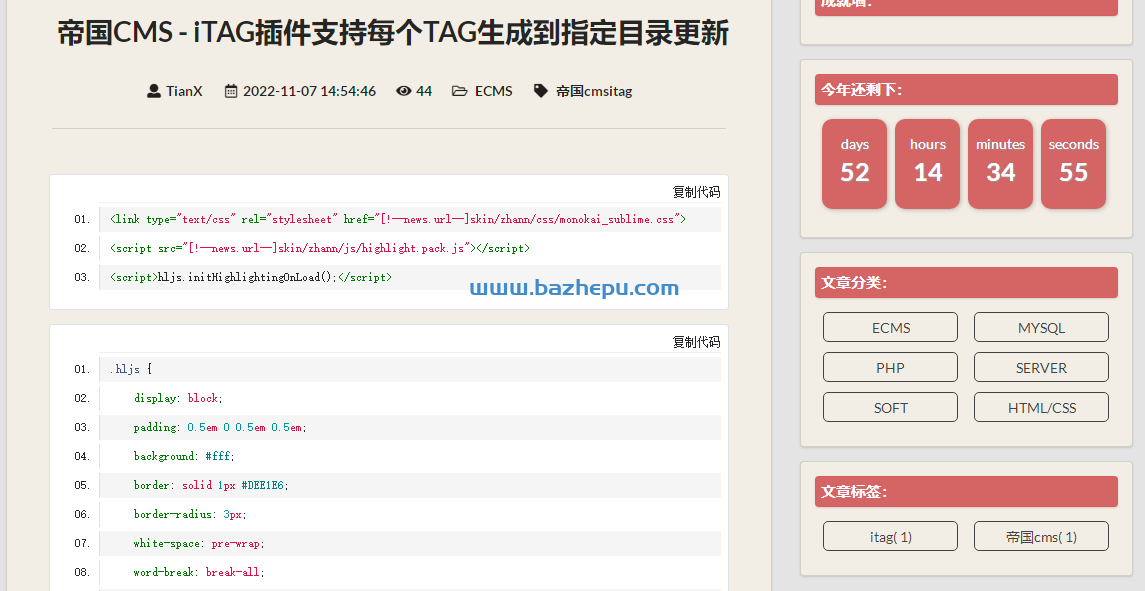The height and width of the screenshot is (591, 1145).
Task: Select MYSQL category button
Action: (x=1041, y=327)
